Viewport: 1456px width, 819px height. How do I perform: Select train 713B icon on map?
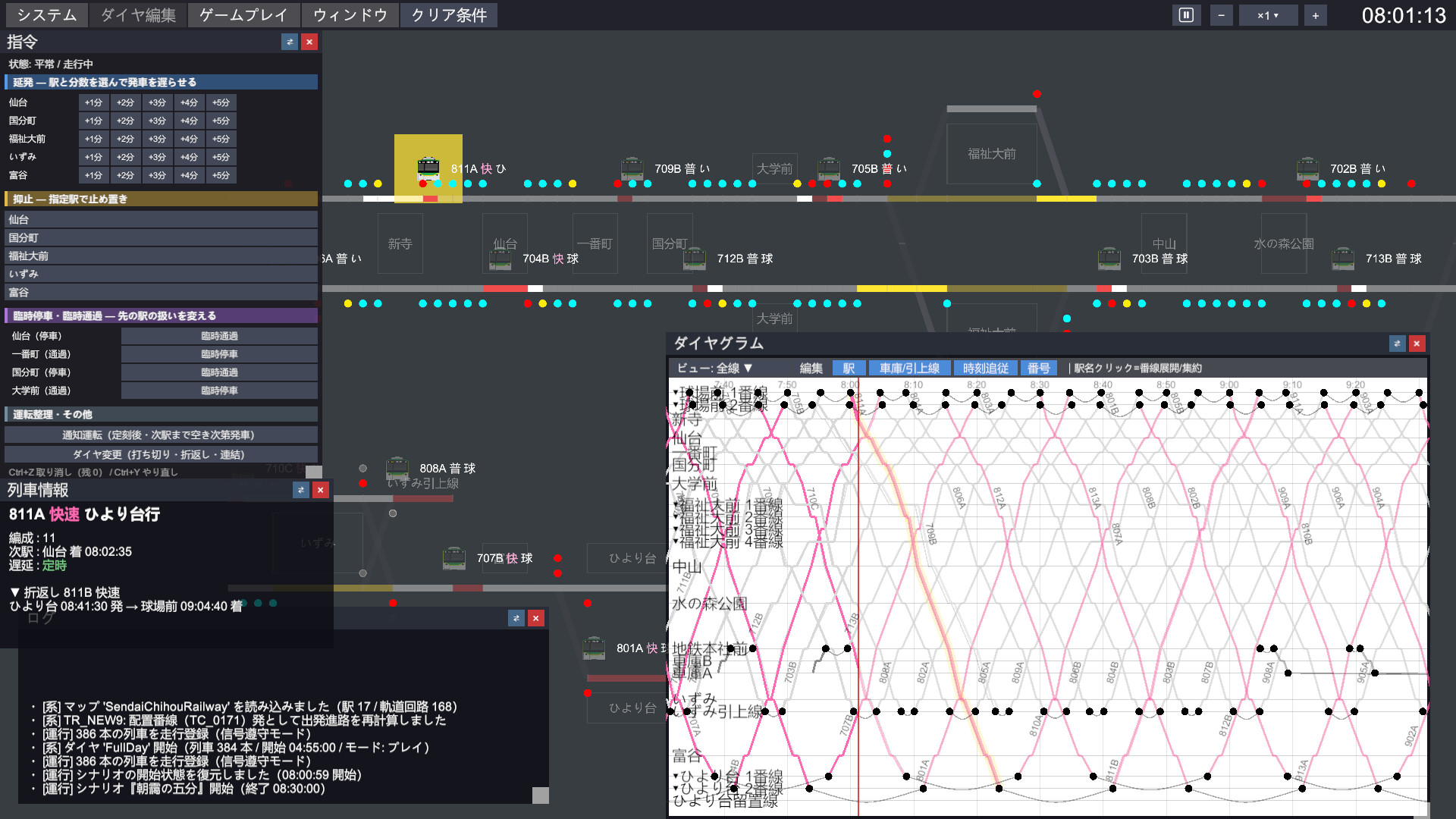[x=1343, y=258]
